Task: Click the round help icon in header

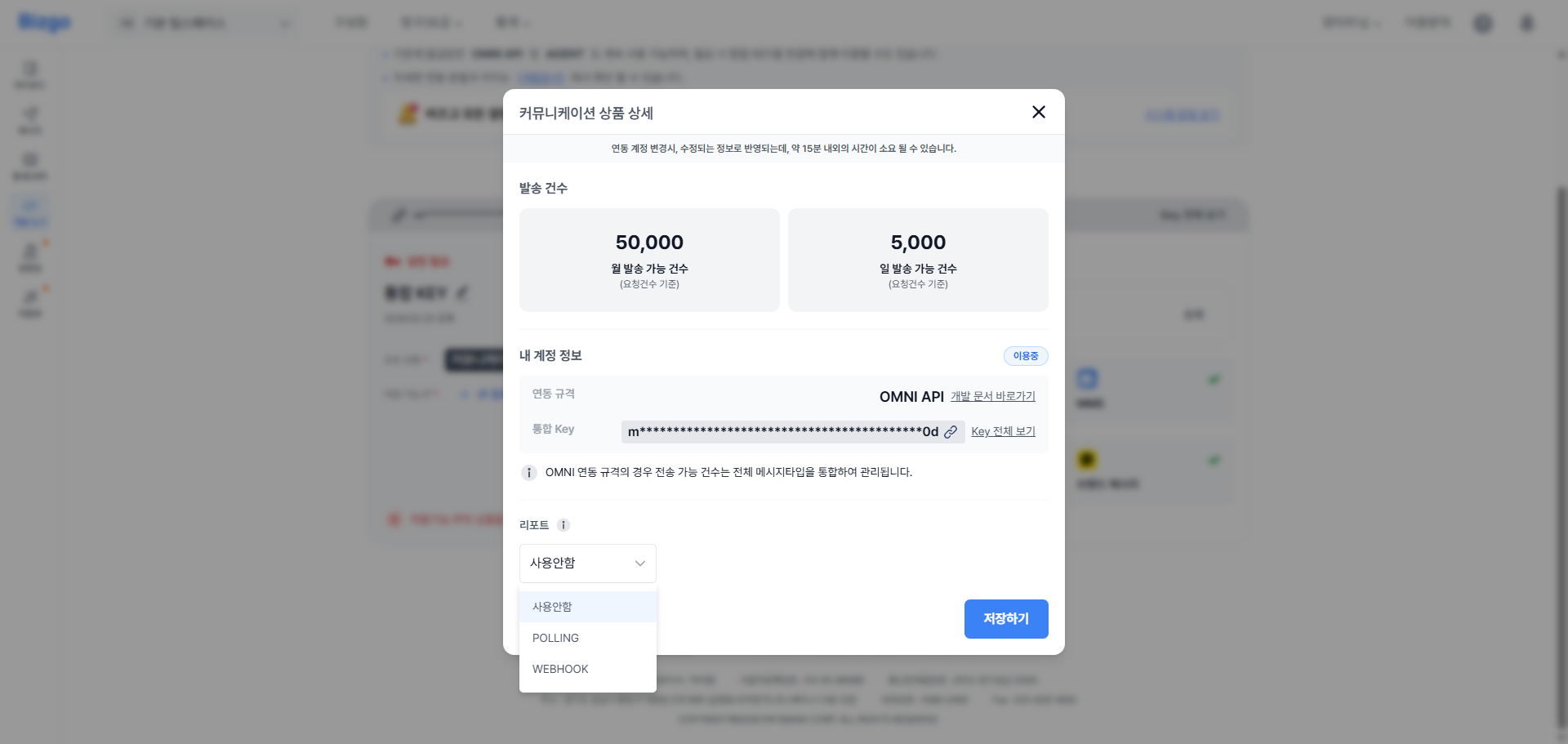Action: (x=1483, y=23)
